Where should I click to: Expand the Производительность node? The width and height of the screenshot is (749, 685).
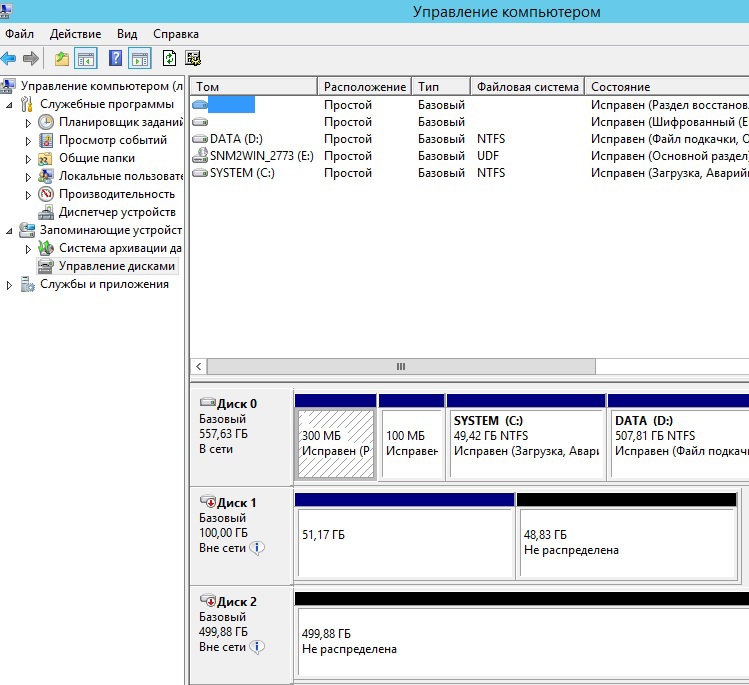[x=28, y=195]
